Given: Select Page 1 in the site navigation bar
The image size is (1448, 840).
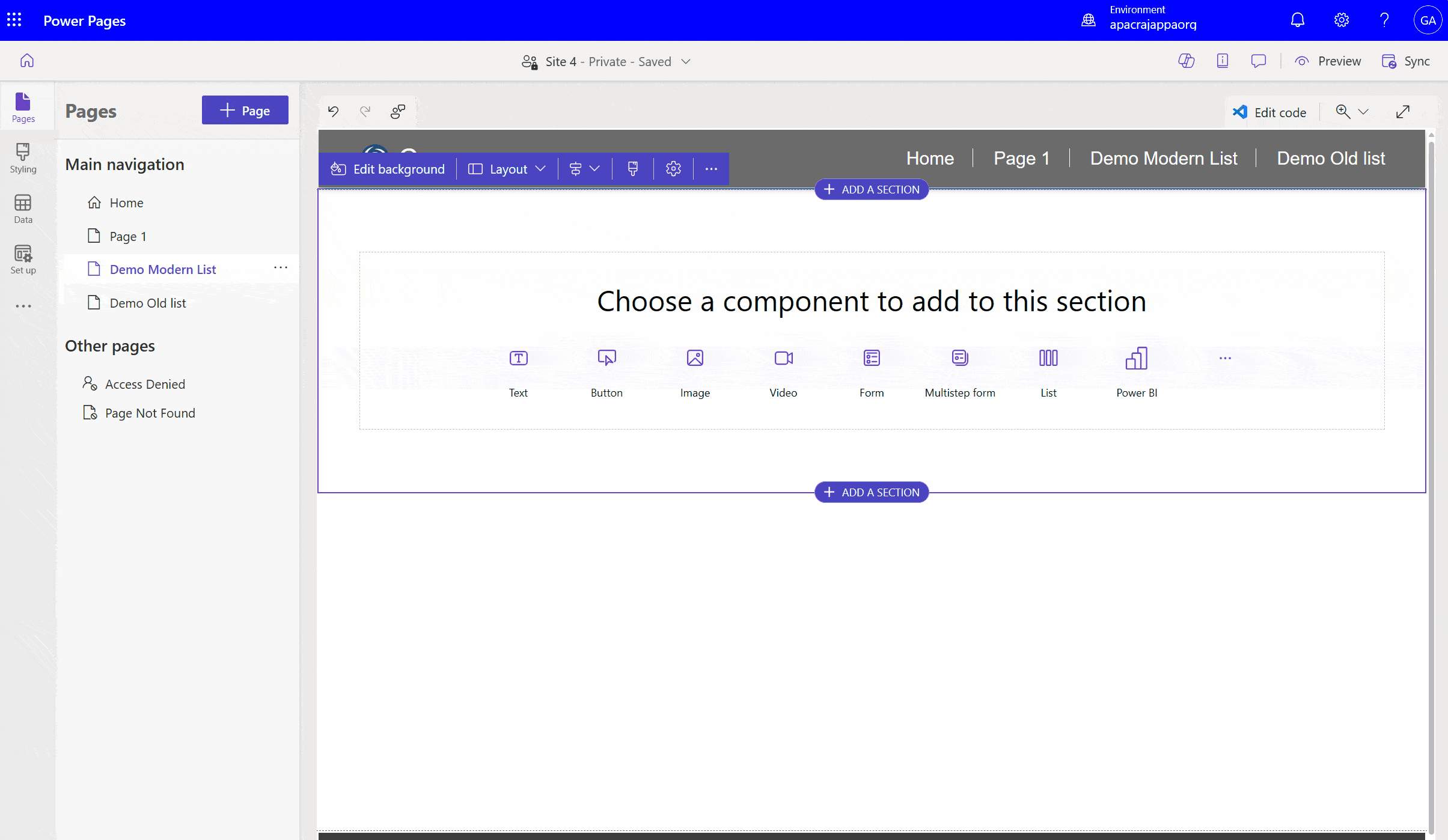Looking at the screenshot, I should [1021, 158].
